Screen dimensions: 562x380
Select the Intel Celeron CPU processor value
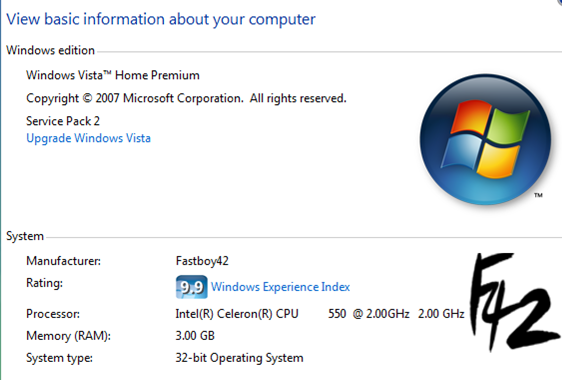pos(320,314)
